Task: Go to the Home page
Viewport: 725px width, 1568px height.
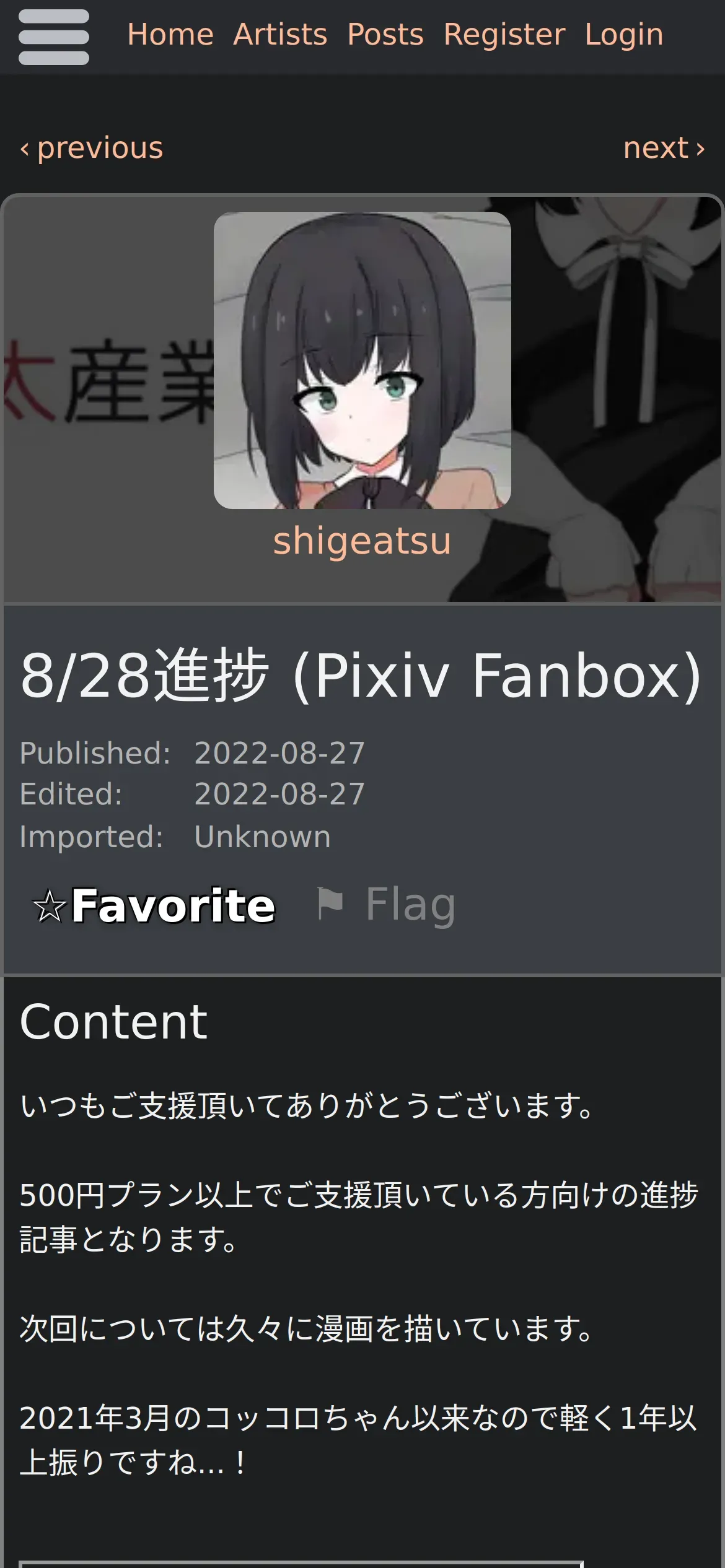Action: (170, 34)
